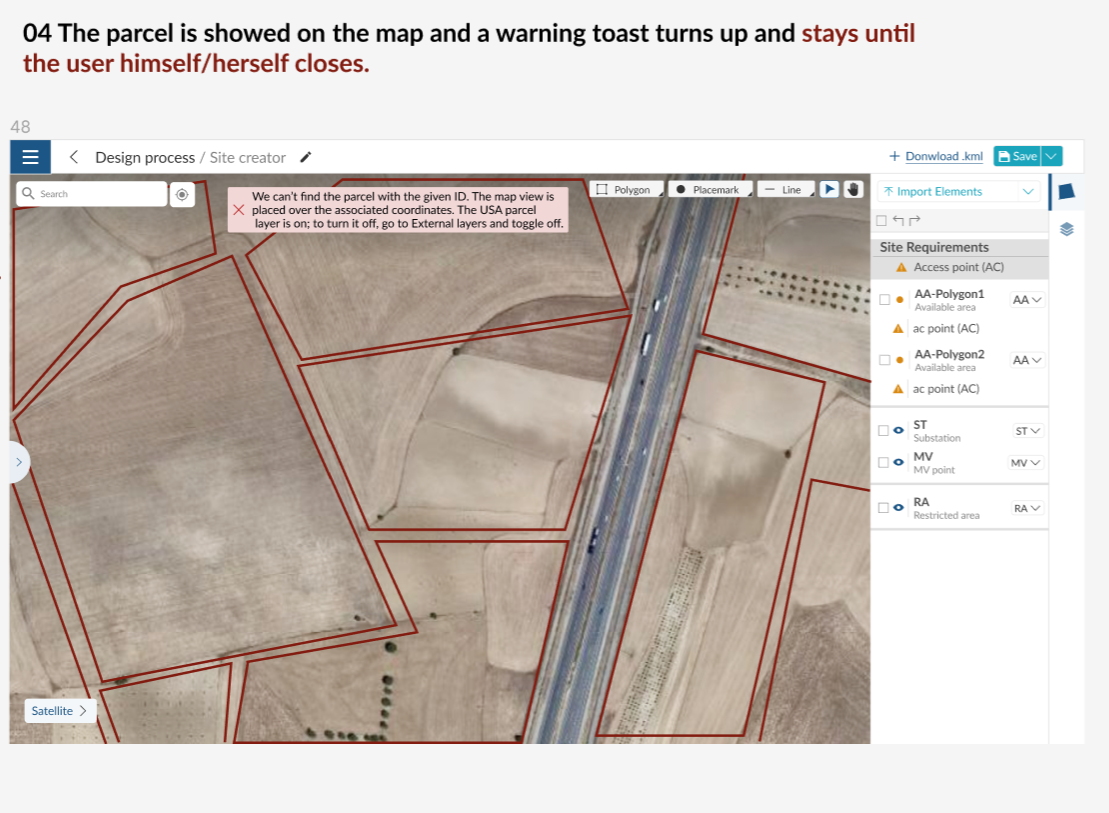Click the Save button

(1018, 156)
